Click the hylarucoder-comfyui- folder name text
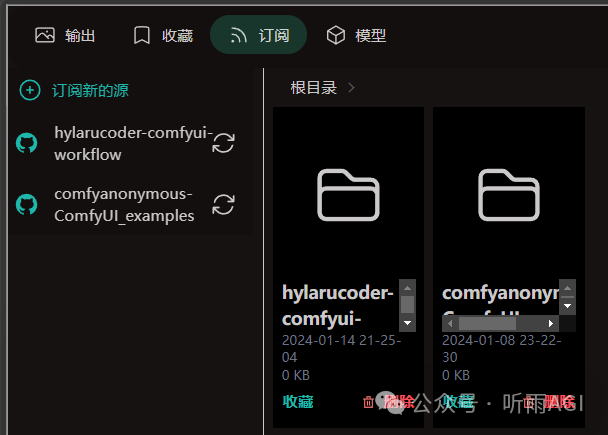The width and height of the screenshot is (608, 435). (x=338, y=306)
